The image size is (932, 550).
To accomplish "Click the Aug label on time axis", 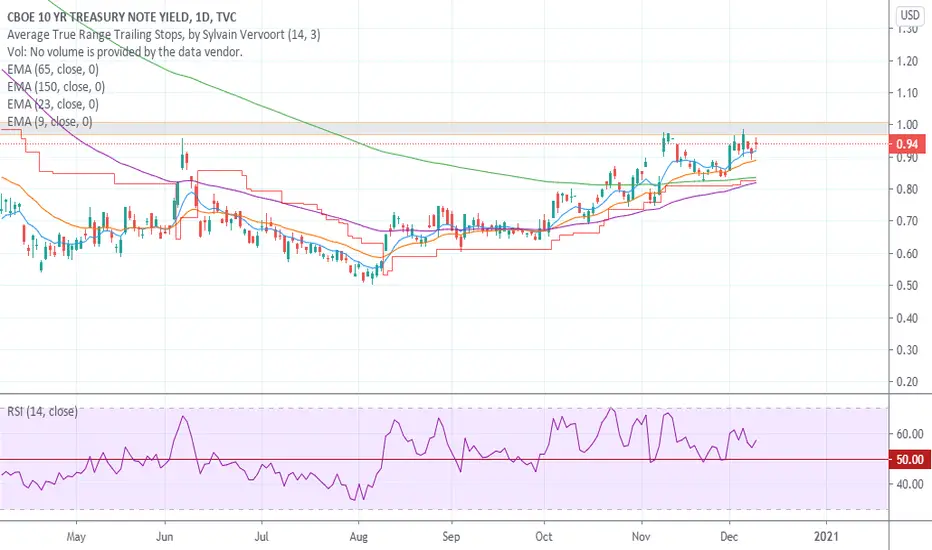I will [x=358, y=536].
